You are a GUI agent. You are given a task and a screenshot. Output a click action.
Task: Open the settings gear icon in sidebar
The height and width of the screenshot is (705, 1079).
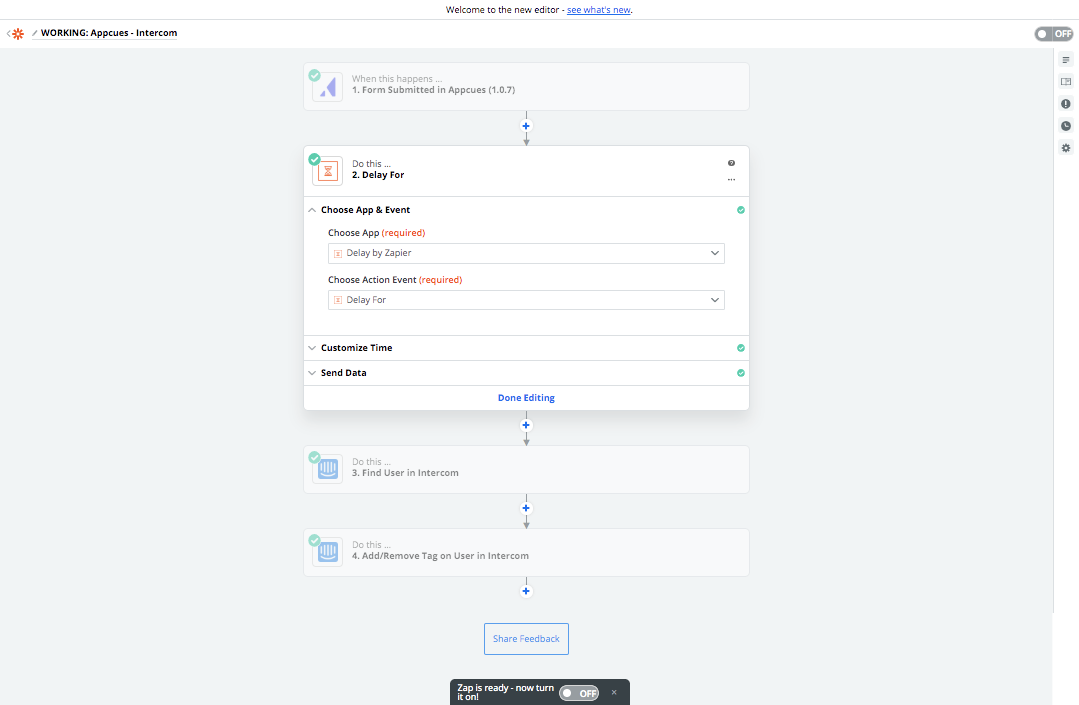click(x=1066, y=148)
